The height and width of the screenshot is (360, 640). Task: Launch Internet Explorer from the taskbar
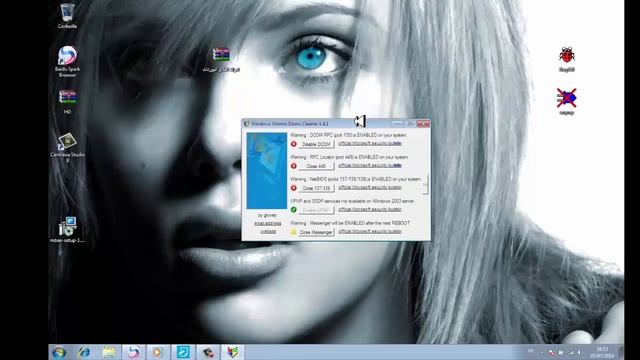click(x=84, y=352)
